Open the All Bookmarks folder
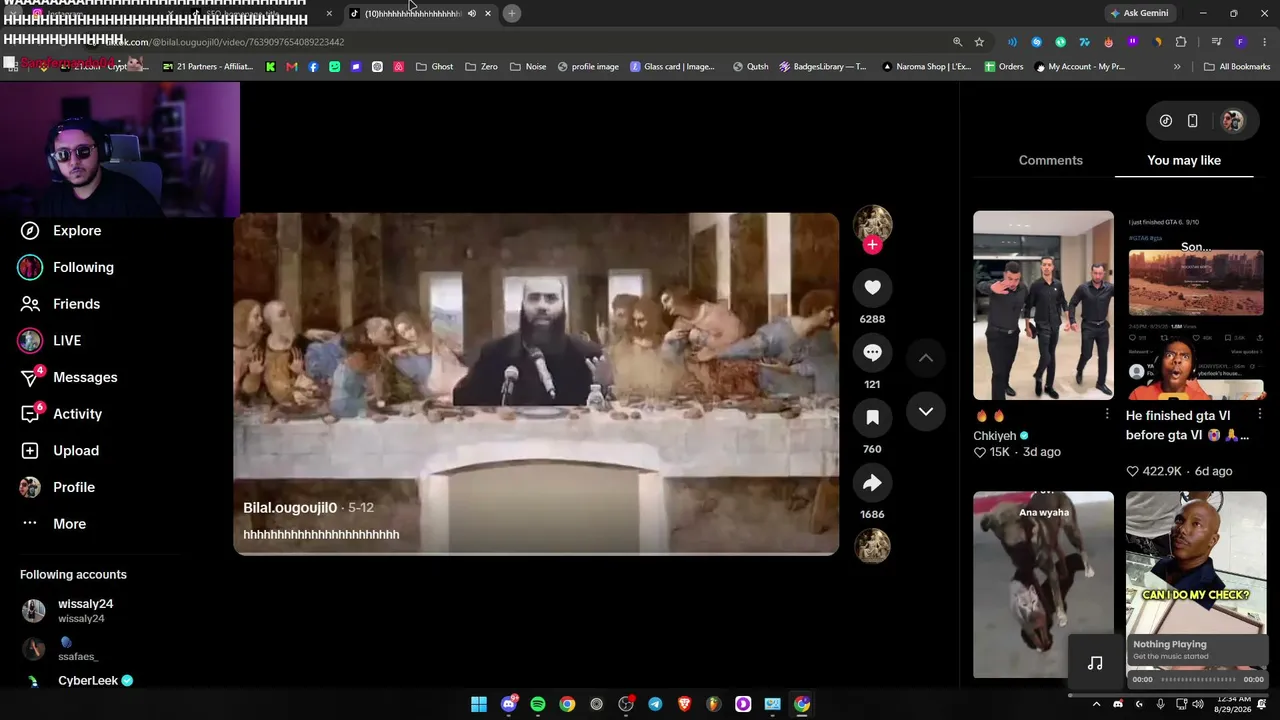Screen dimensions: 1280x720 (1237, 67)
